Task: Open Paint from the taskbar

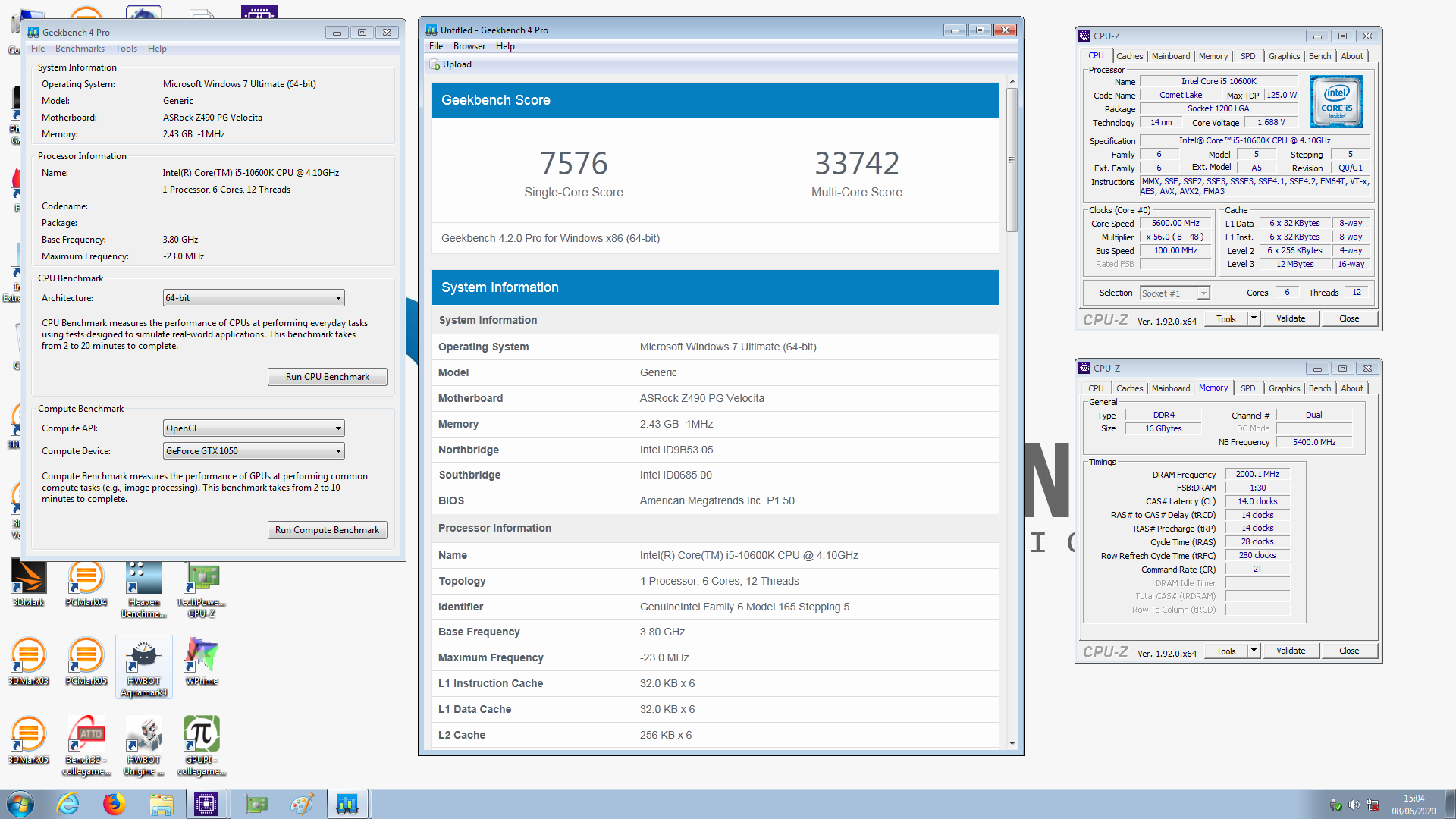Action: (x=303, y=804)
